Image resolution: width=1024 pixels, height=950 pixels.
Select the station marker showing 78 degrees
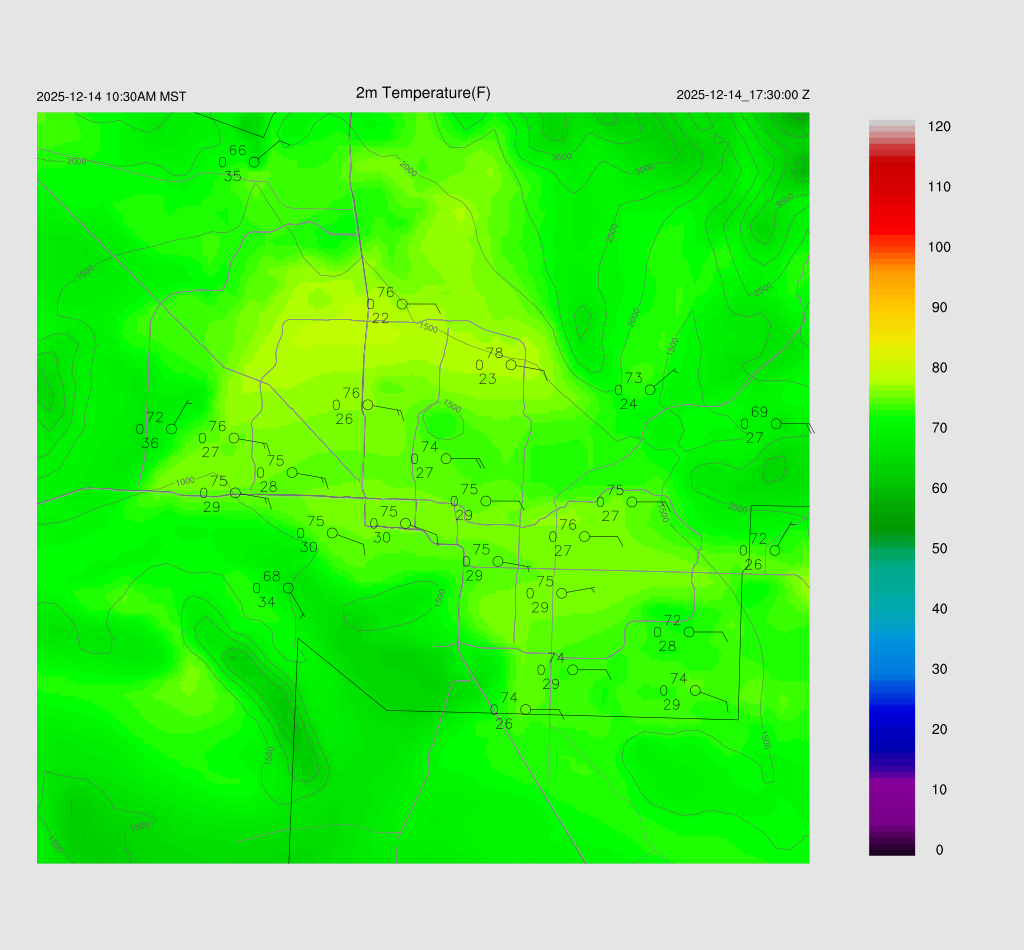[511, 365]
